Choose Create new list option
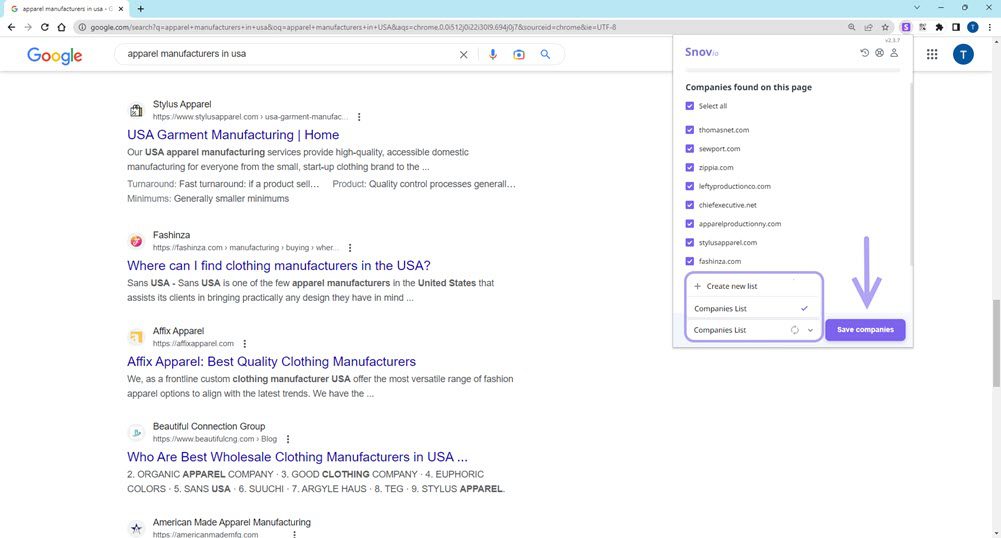The image size is (1001, 538). (x=753, y=286)
